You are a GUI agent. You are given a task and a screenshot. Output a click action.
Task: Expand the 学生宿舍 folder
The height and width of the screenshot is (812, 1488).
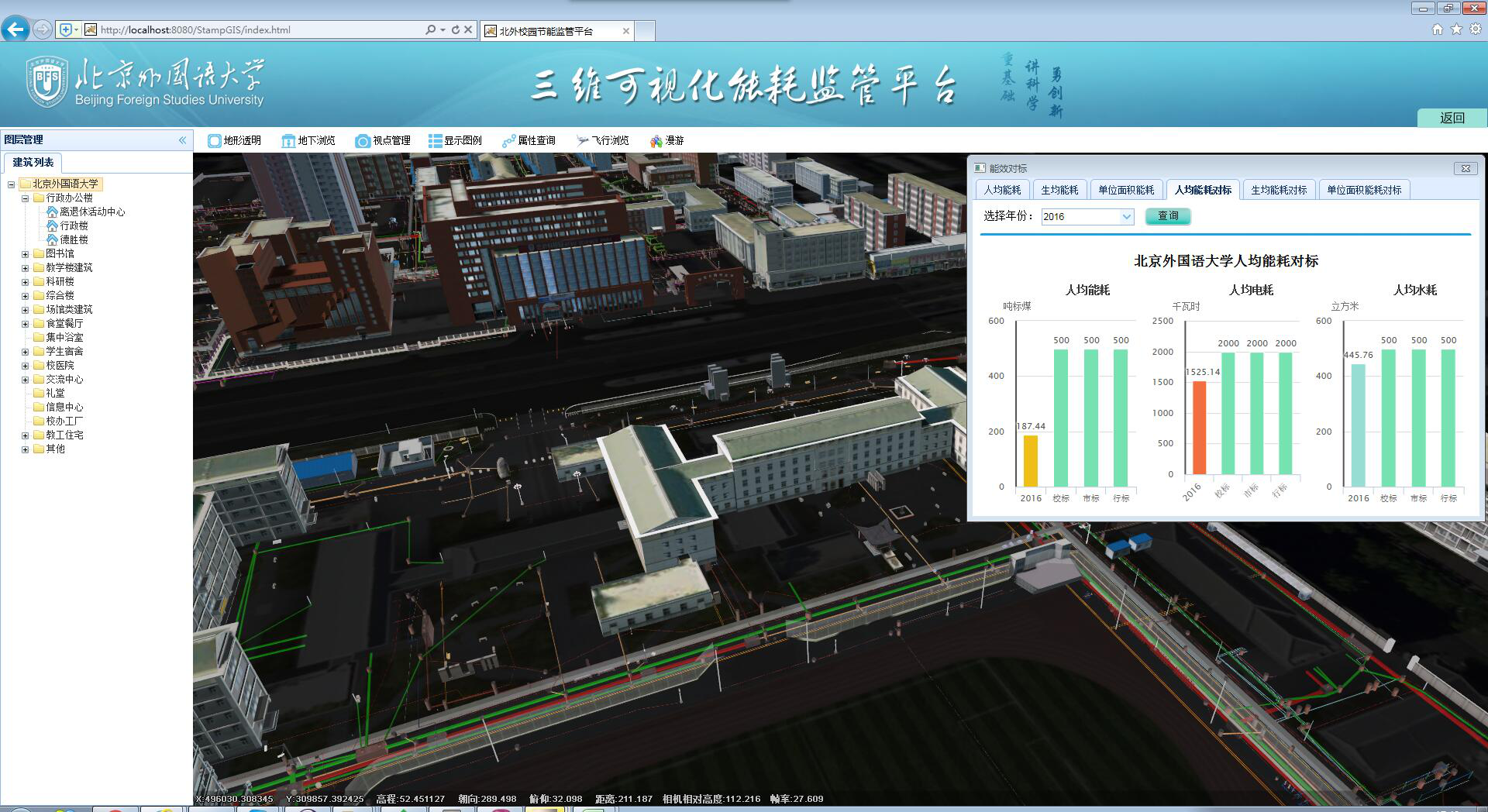pos(25,352)
